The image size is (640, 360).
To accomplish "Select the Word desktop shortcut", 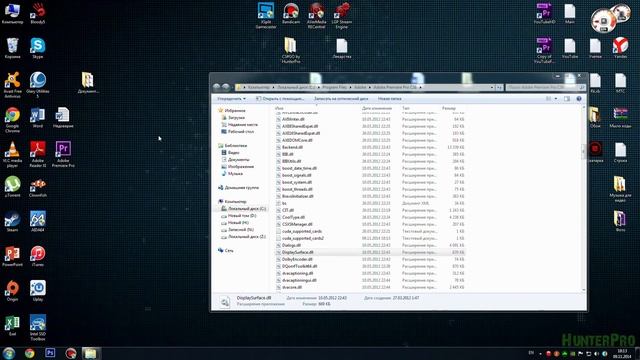I will pyautogui.click(x=38, y=118).
